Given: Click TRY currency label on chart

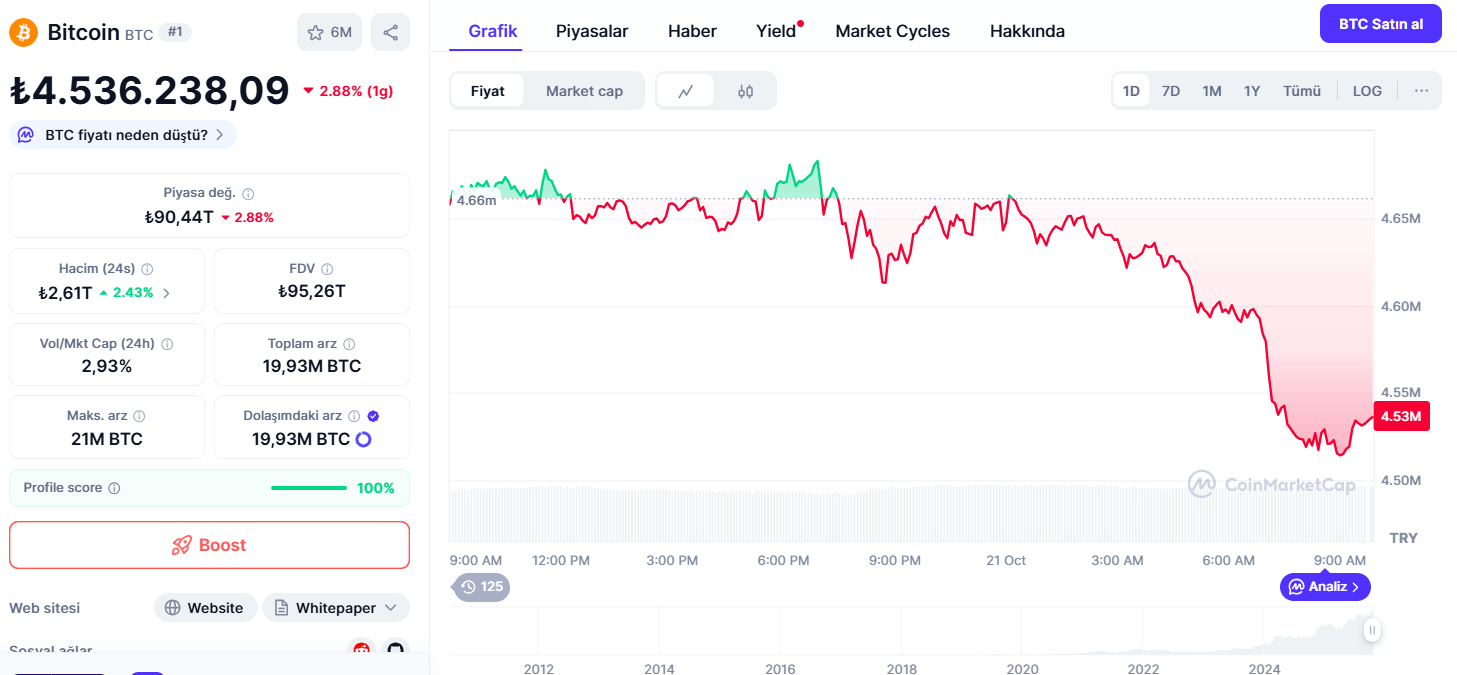Looking at the screenshot, I should pyautogui.click(x=1403, y=538).
